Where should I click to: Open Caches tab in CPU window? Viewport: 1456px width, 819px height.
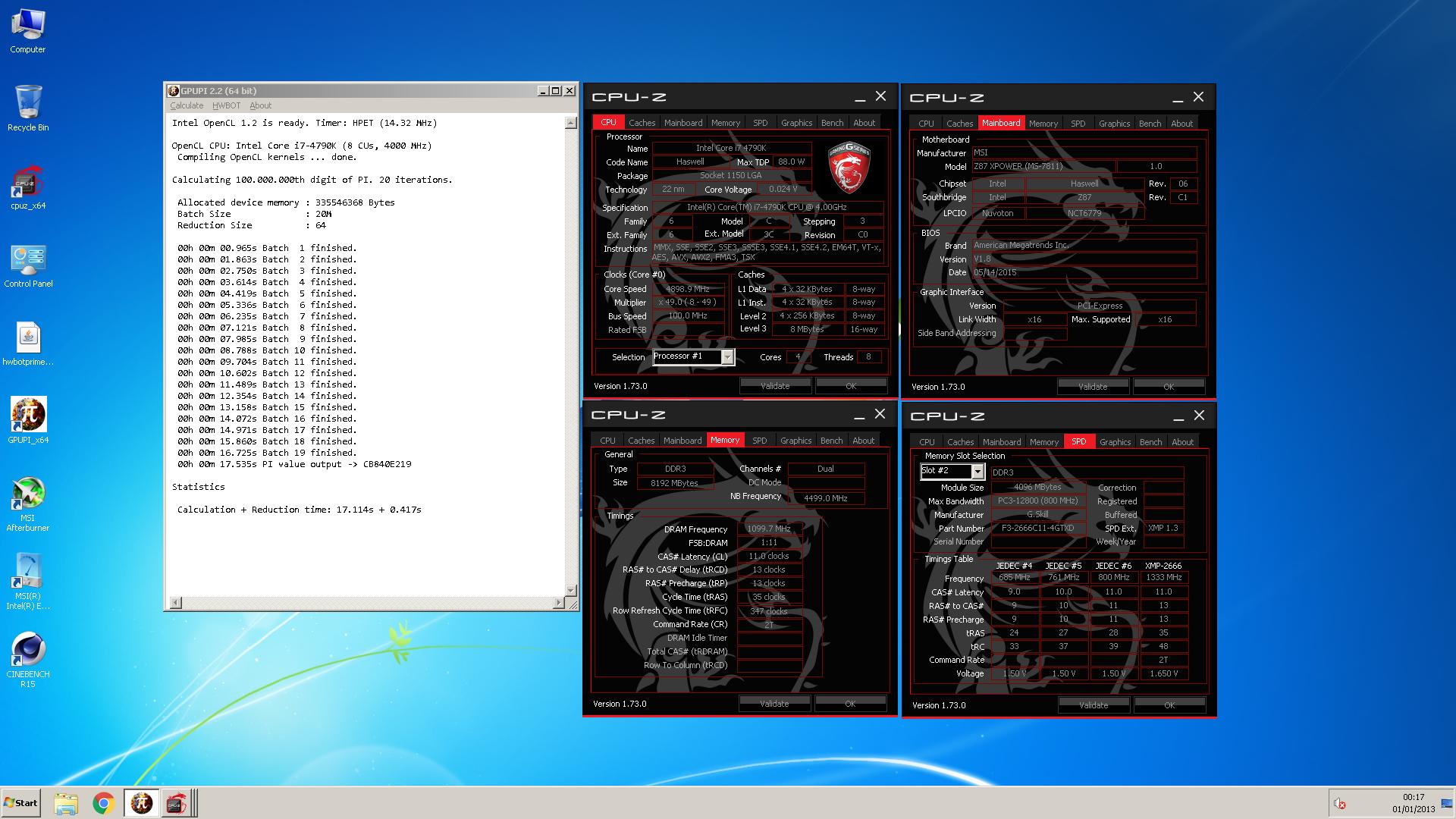642,123
